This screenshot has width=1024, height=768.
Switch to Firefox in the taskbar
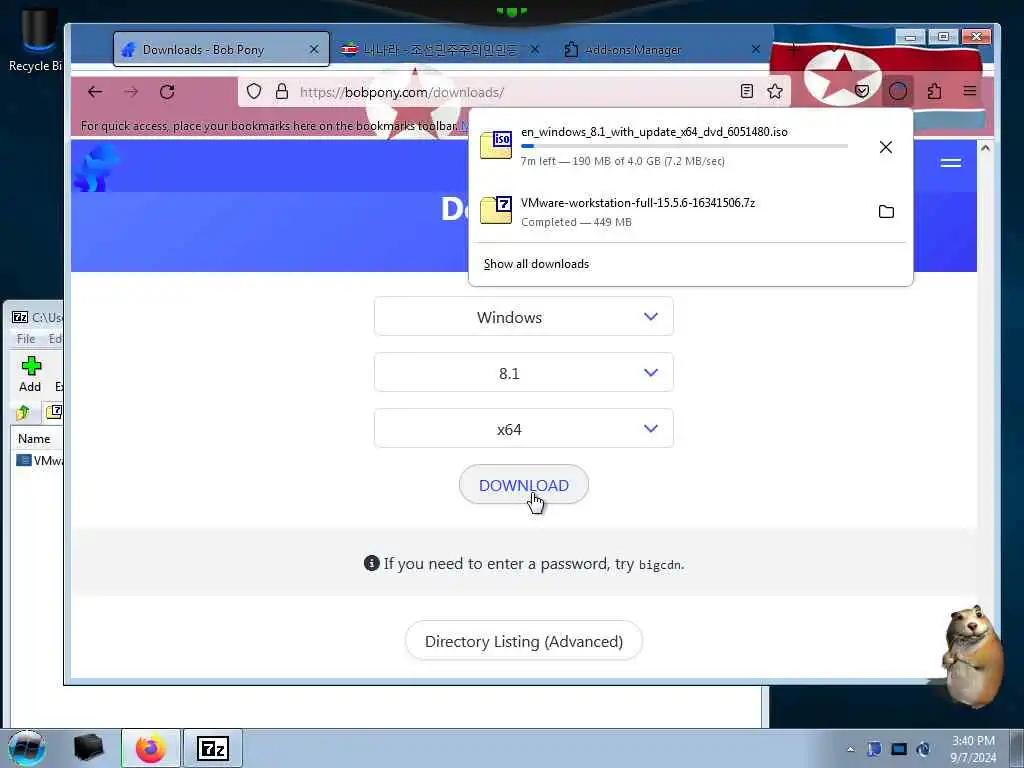click(151, 748)
